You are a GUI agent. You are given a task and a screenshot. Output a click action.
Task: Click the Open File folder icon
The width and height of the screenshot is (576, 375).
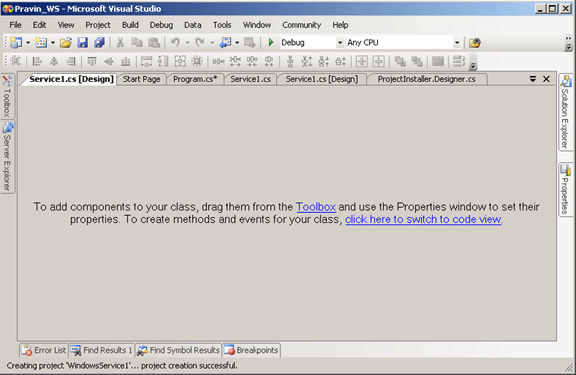pyautogui.click(x=66, y=43)
